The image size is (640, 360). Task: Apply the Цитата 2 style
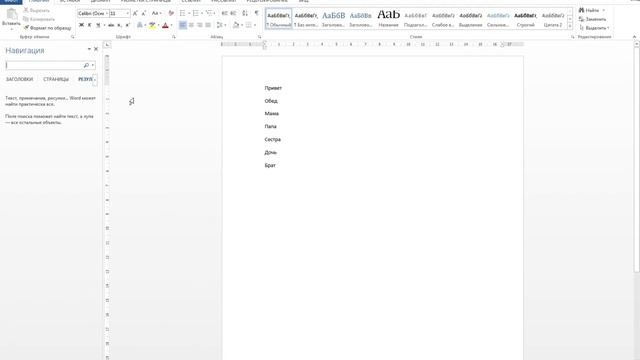[553, 19]
